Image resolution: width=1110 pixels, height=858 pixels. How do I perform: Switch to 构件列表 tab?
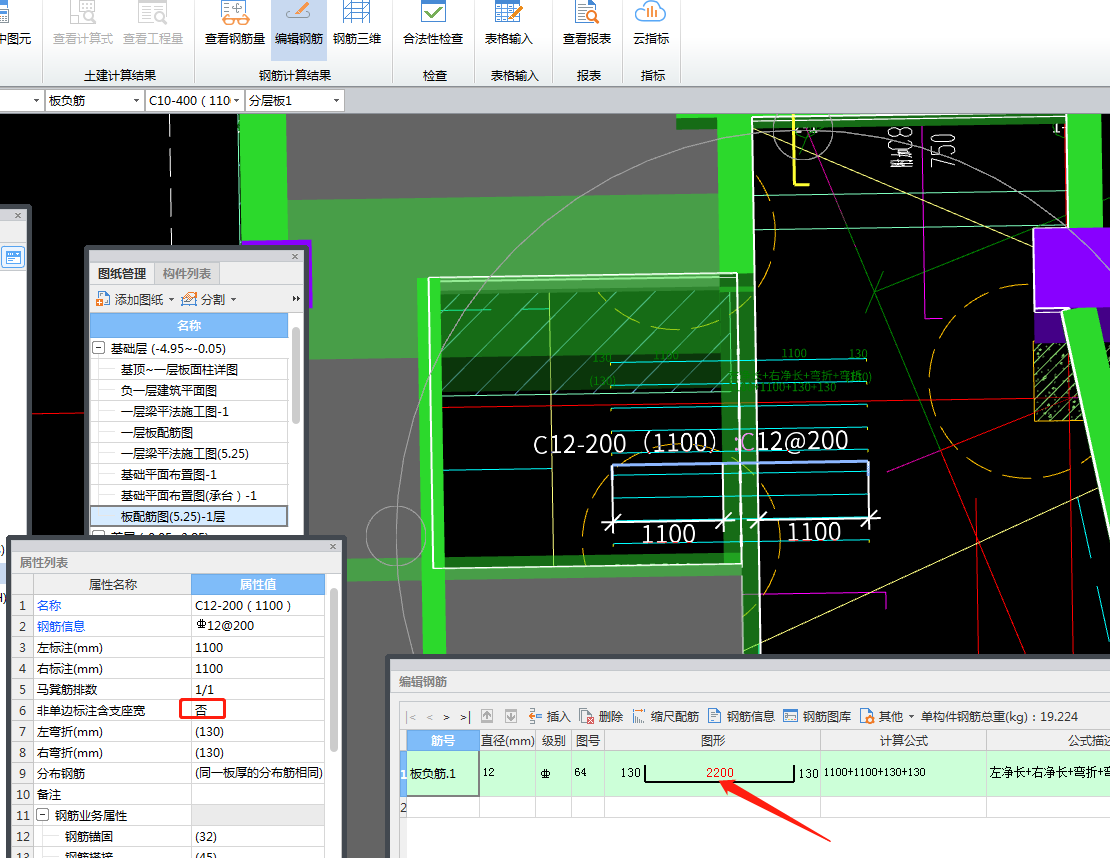pyautogui.click(x=187, y=273)
